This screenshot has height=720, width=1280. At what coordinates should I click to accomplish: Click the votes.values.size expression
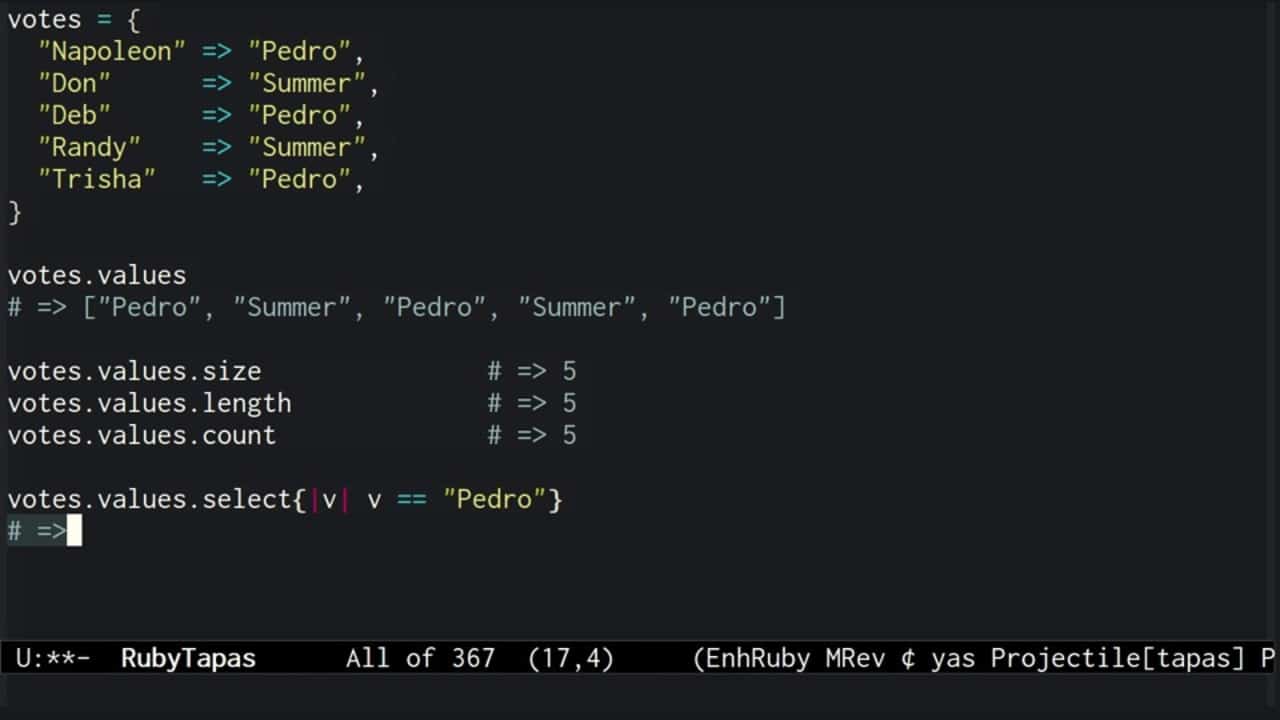(134, 371)
